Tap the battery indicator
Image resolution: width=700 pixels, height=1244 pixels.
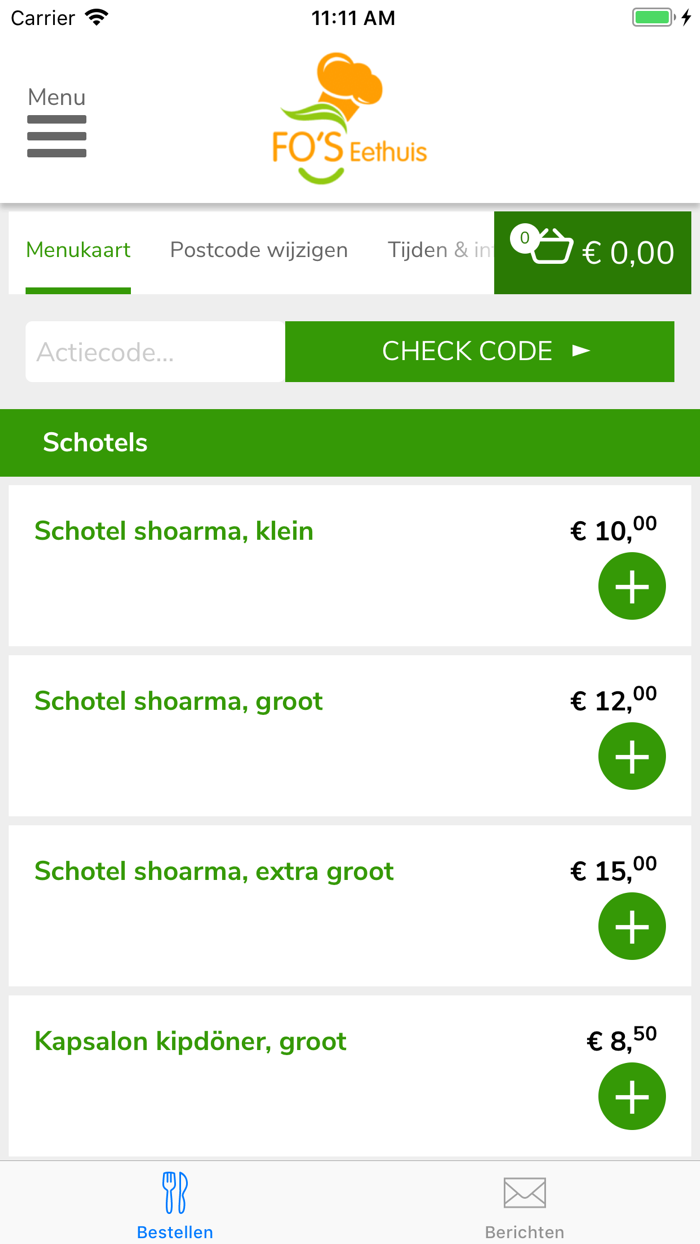click(651, 16)
